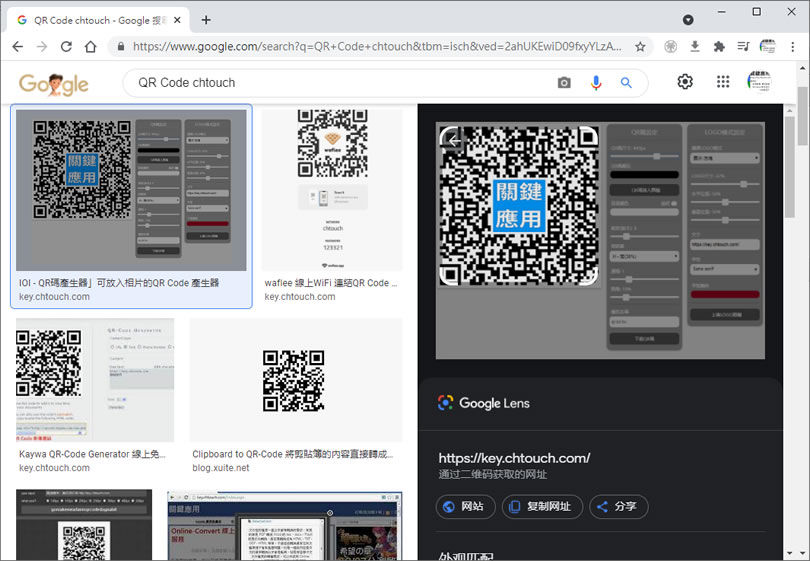
Task: Start voice search with microphone icon
Action: (x=596, y=83)
